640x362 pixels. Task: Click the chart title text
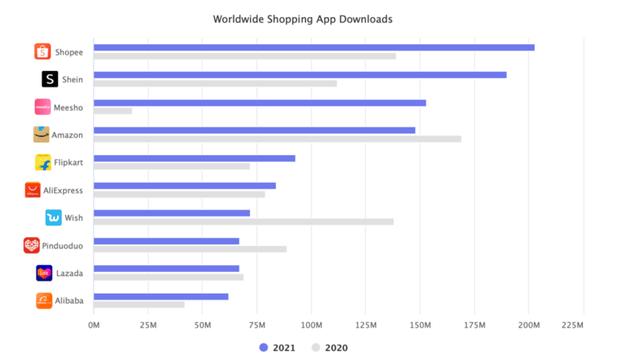[302, 19]
